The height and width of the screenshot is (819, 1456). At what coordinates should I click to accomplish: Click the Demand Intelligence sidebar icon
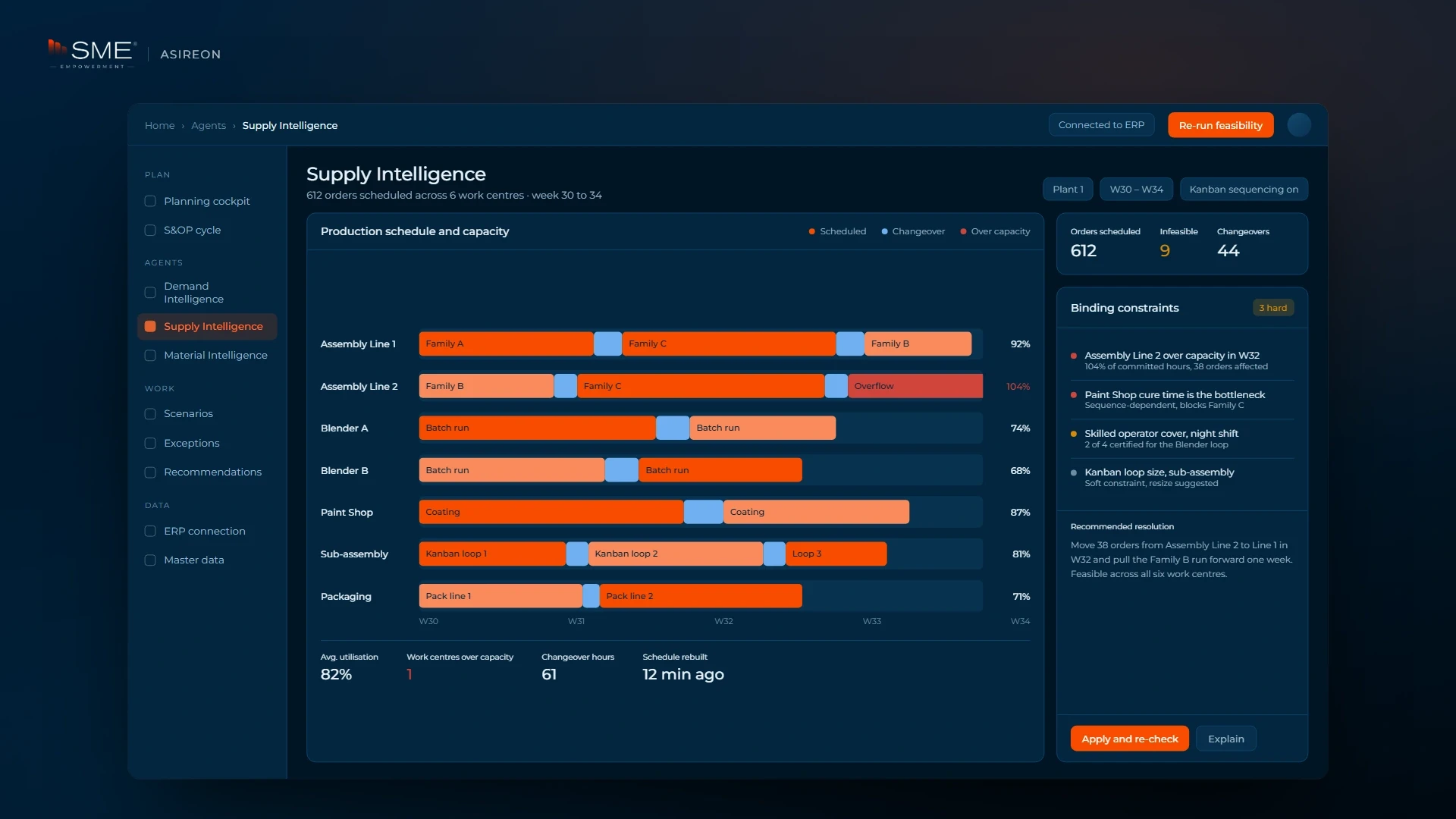tap(150, 293)
